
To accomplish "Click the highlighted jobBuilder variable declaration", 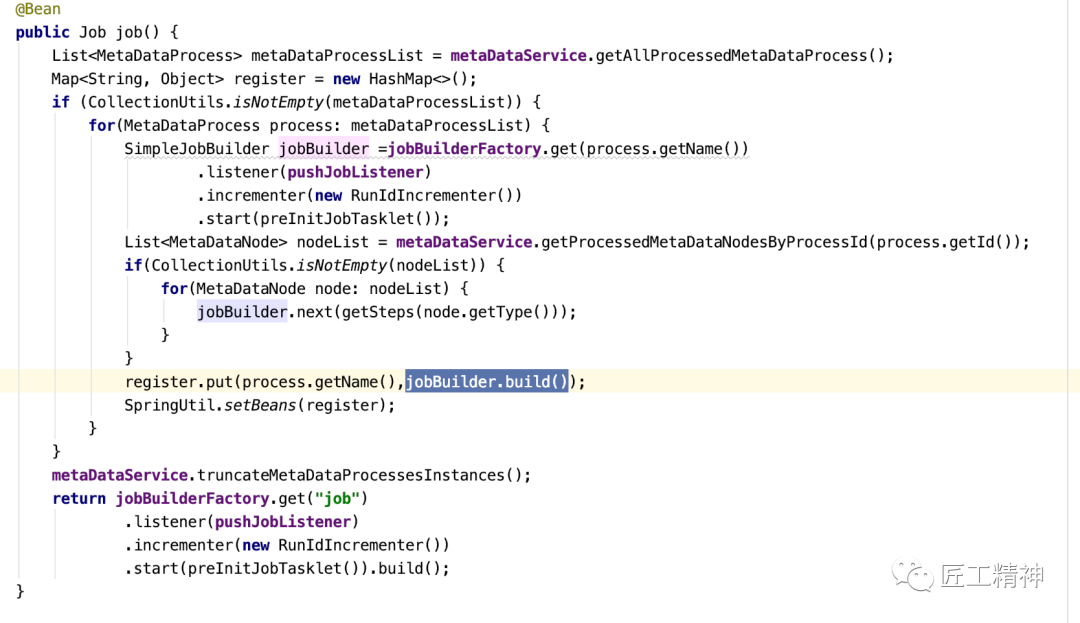I will 324,149.
